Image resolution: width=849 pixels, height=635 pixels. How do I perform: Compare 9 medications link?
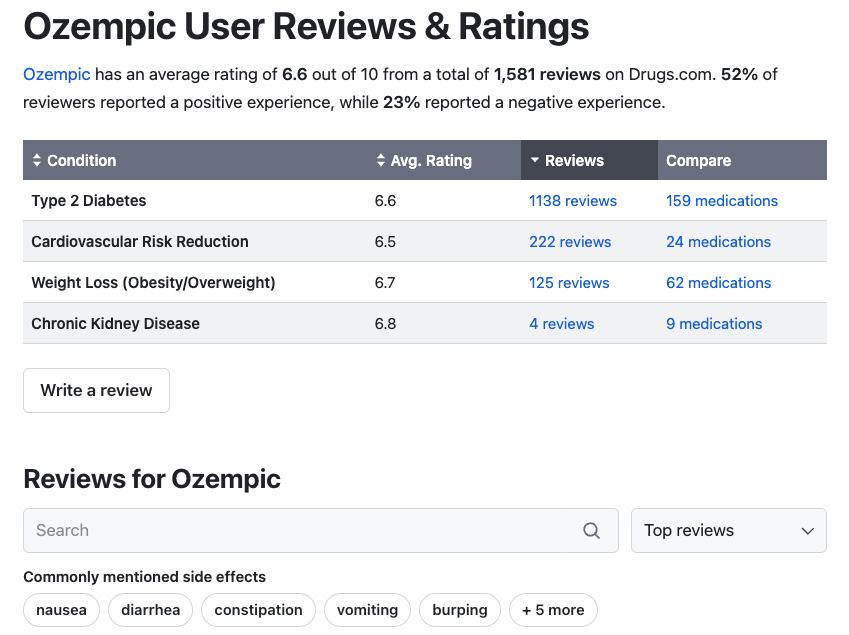click(714, 324)
